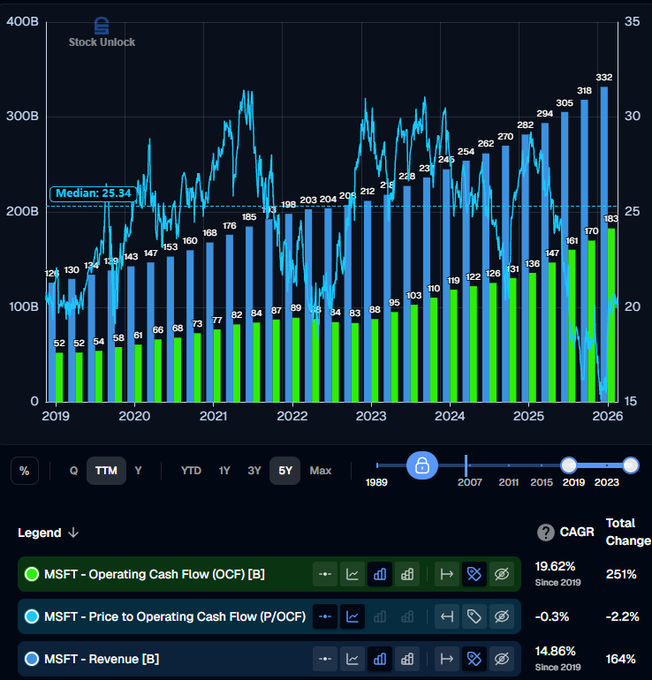
Task: Set stacked bar type for Revenue
Action: [407, 659]
